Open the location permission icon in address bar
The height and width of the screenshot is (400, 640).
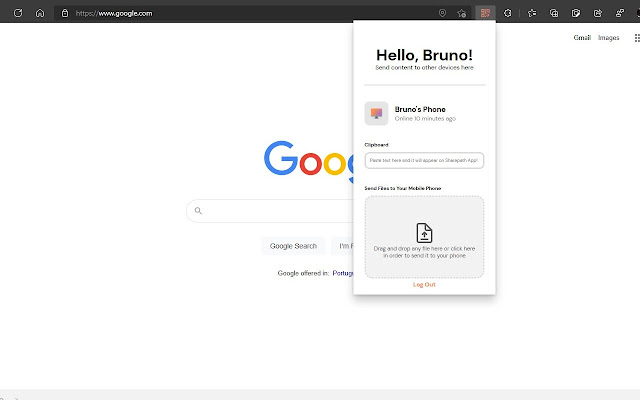click(442, 13)
